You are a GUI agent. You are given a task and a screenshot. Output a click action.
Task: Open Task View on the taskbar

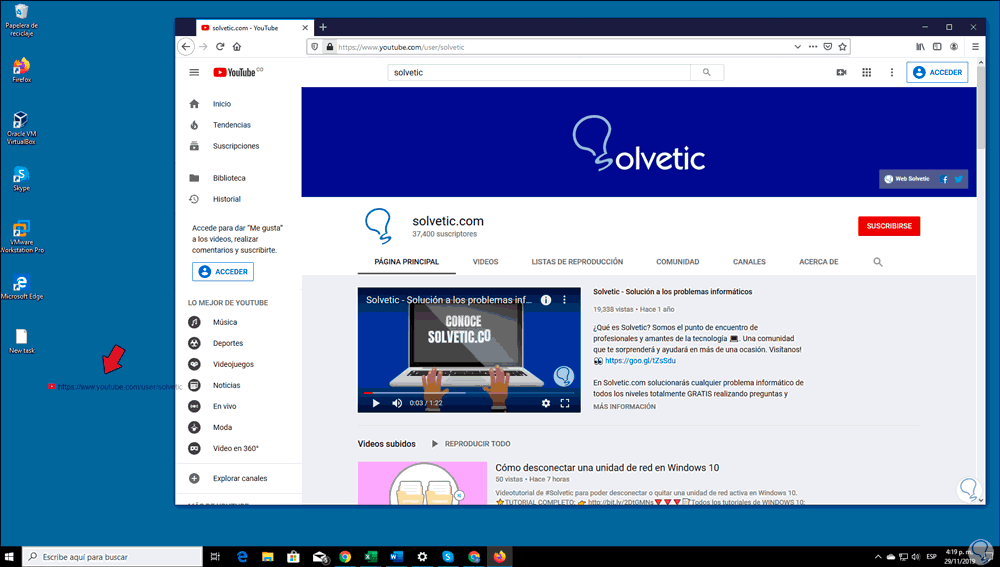[215, 557]
